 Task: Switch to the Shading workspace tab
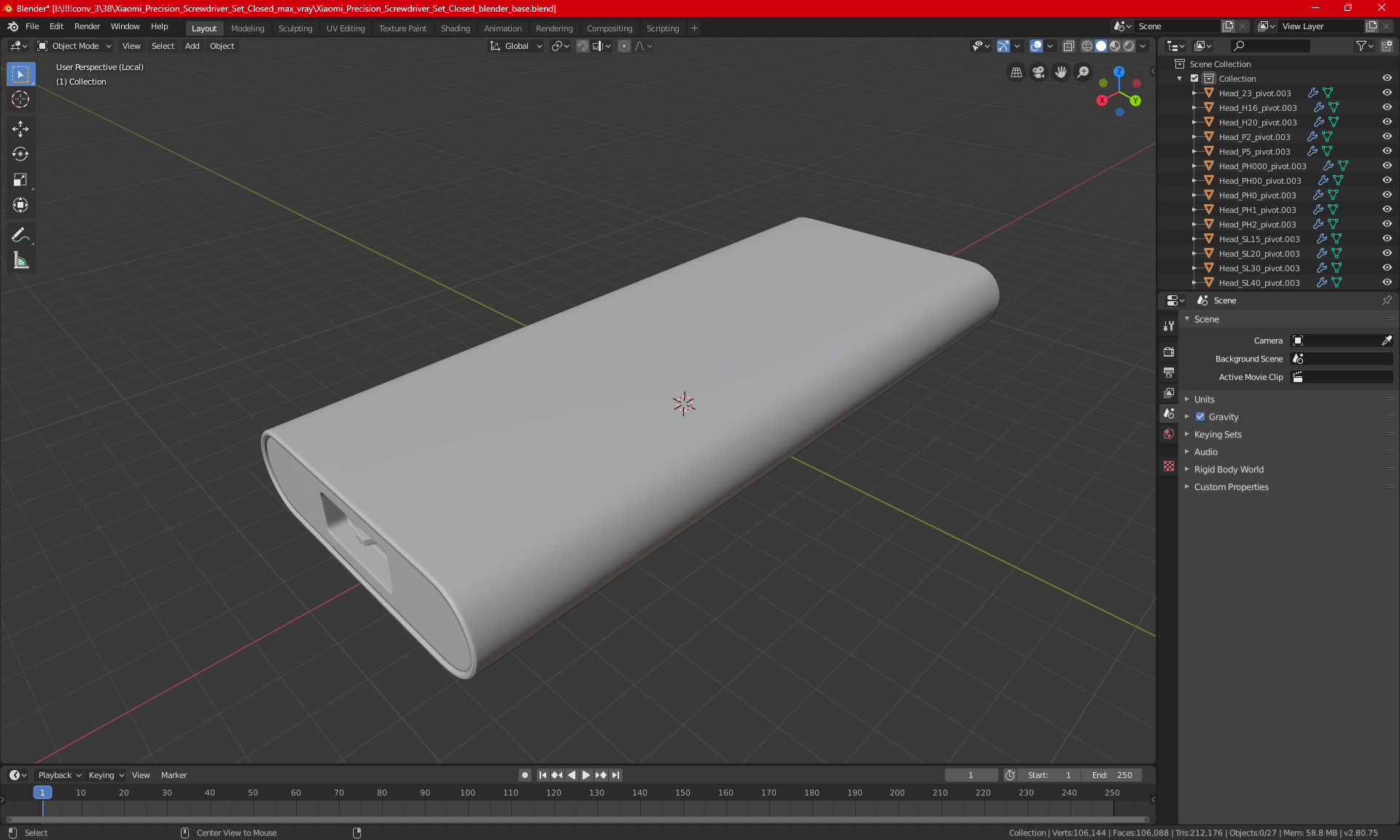tap(455, 28)
